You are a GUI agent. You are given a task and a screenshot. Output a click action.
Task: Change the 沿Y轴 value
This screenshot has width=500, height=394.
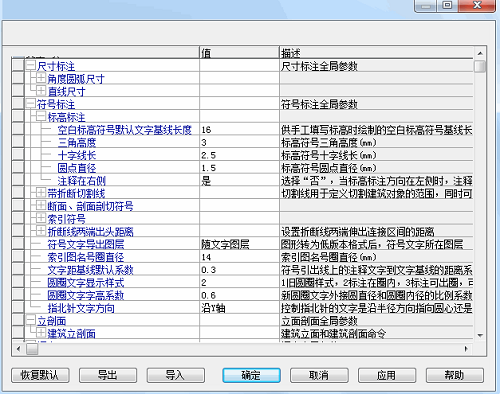coord(239,308)
